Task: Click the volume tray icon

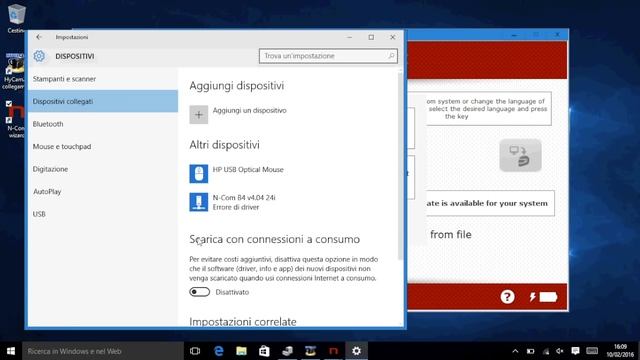Action: point(560,351)
